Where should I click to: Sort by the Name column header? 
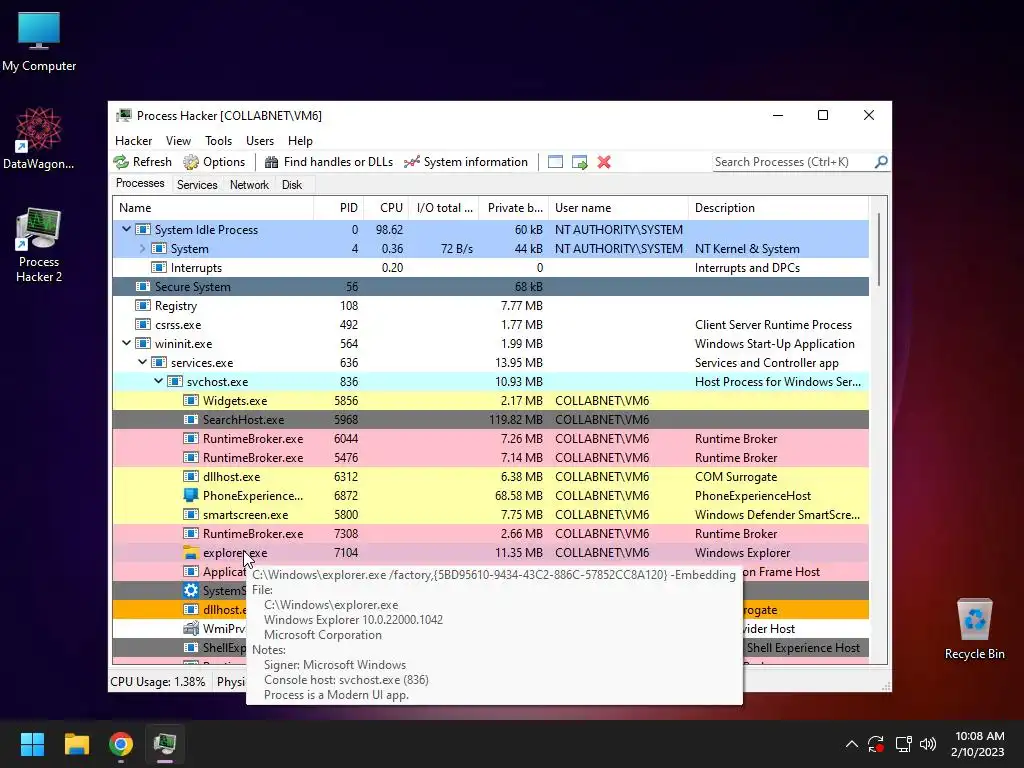coord(213,208)
